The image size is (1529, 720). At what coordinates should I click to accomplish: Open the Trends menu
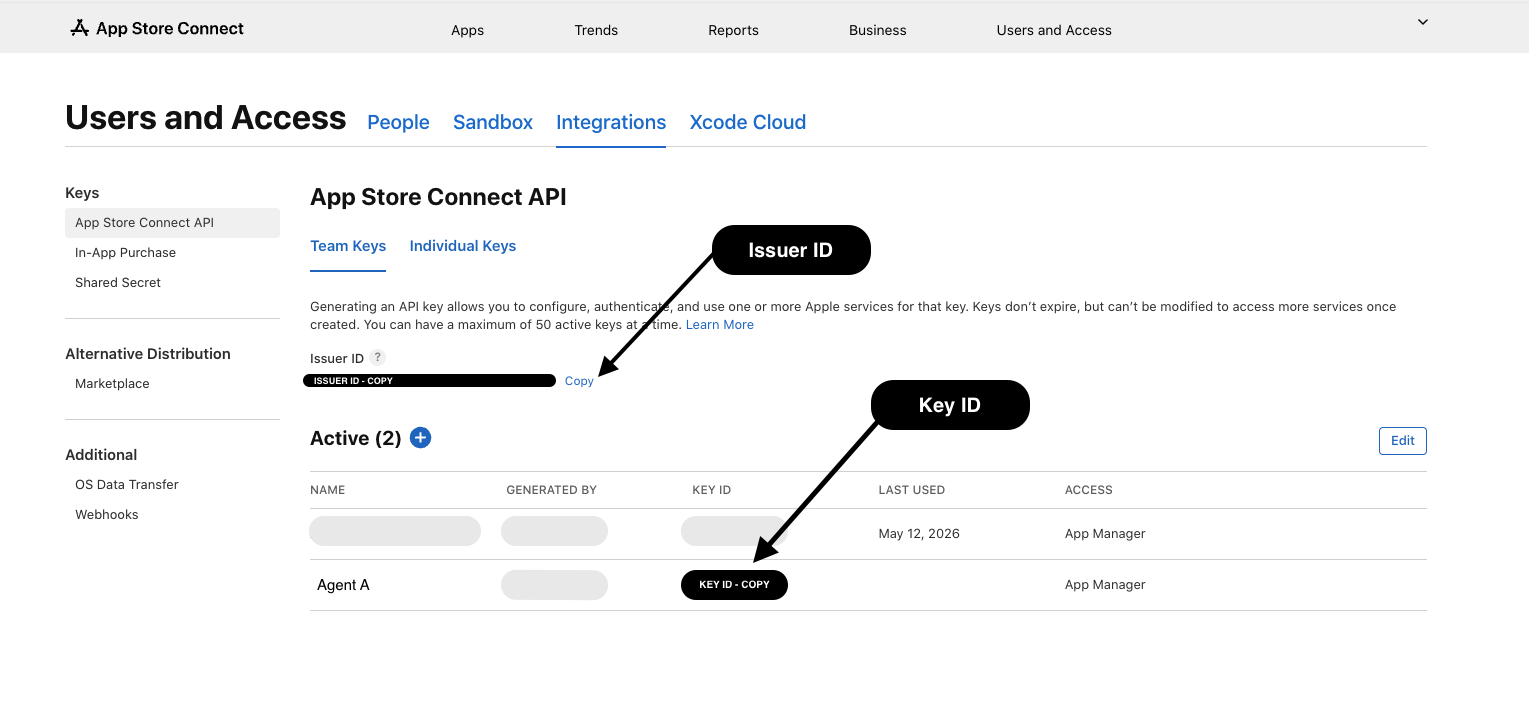[x=596, y=30]
